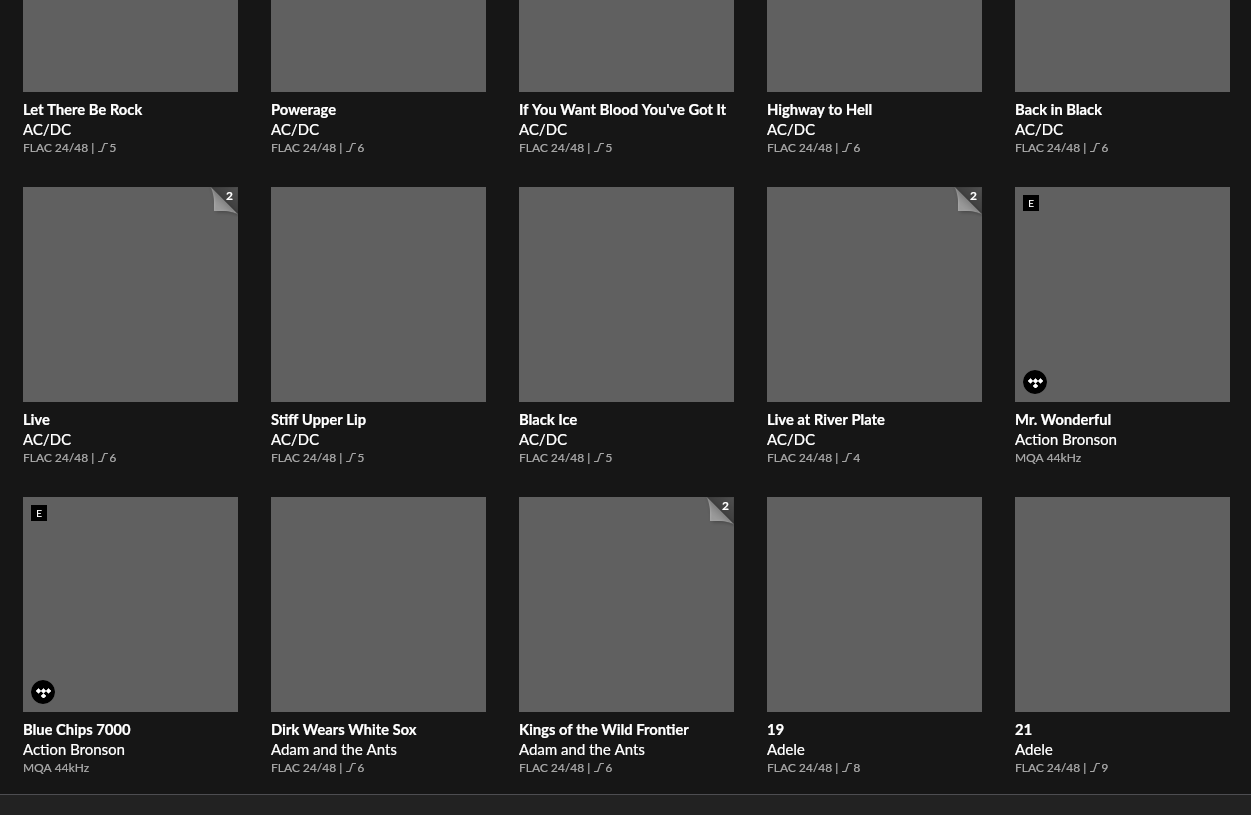1251x815 pixels.
Task: Click FLAC 24/48 format under album 19
Action: [x=799, y=768]
